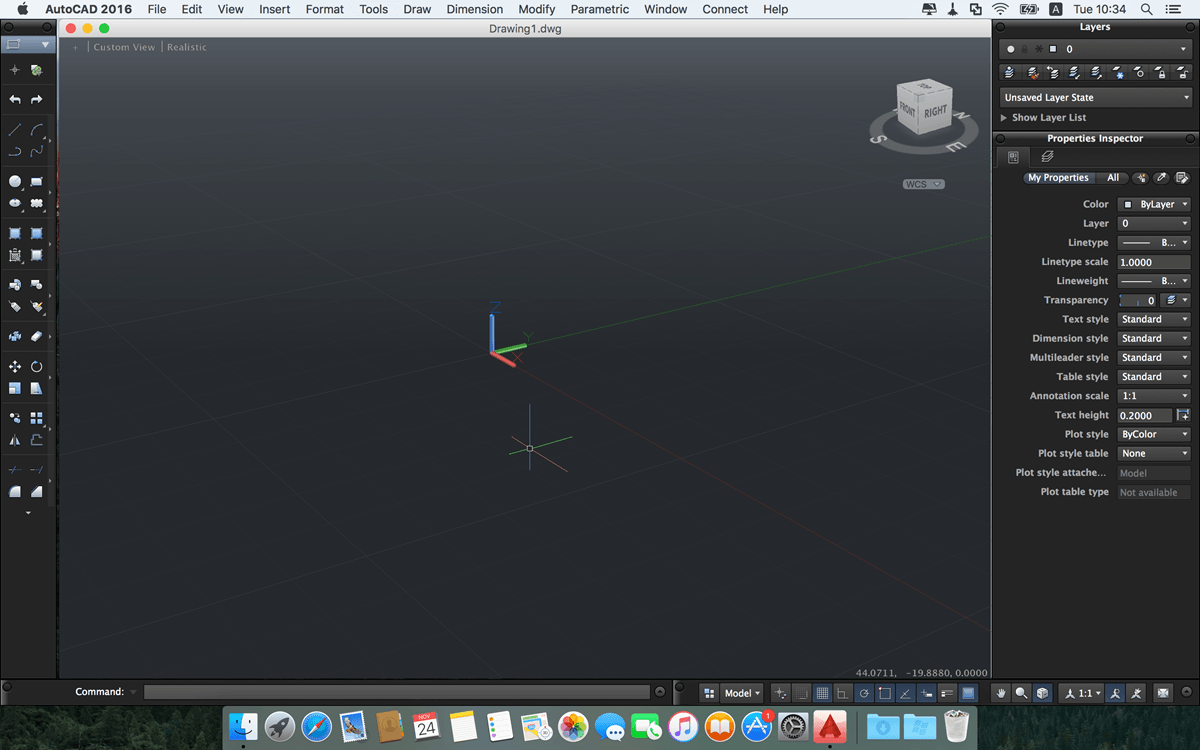1200x750 pixels.
Task: Toggle Object Snap in the status bar
Action: click(x=885, y=693)
